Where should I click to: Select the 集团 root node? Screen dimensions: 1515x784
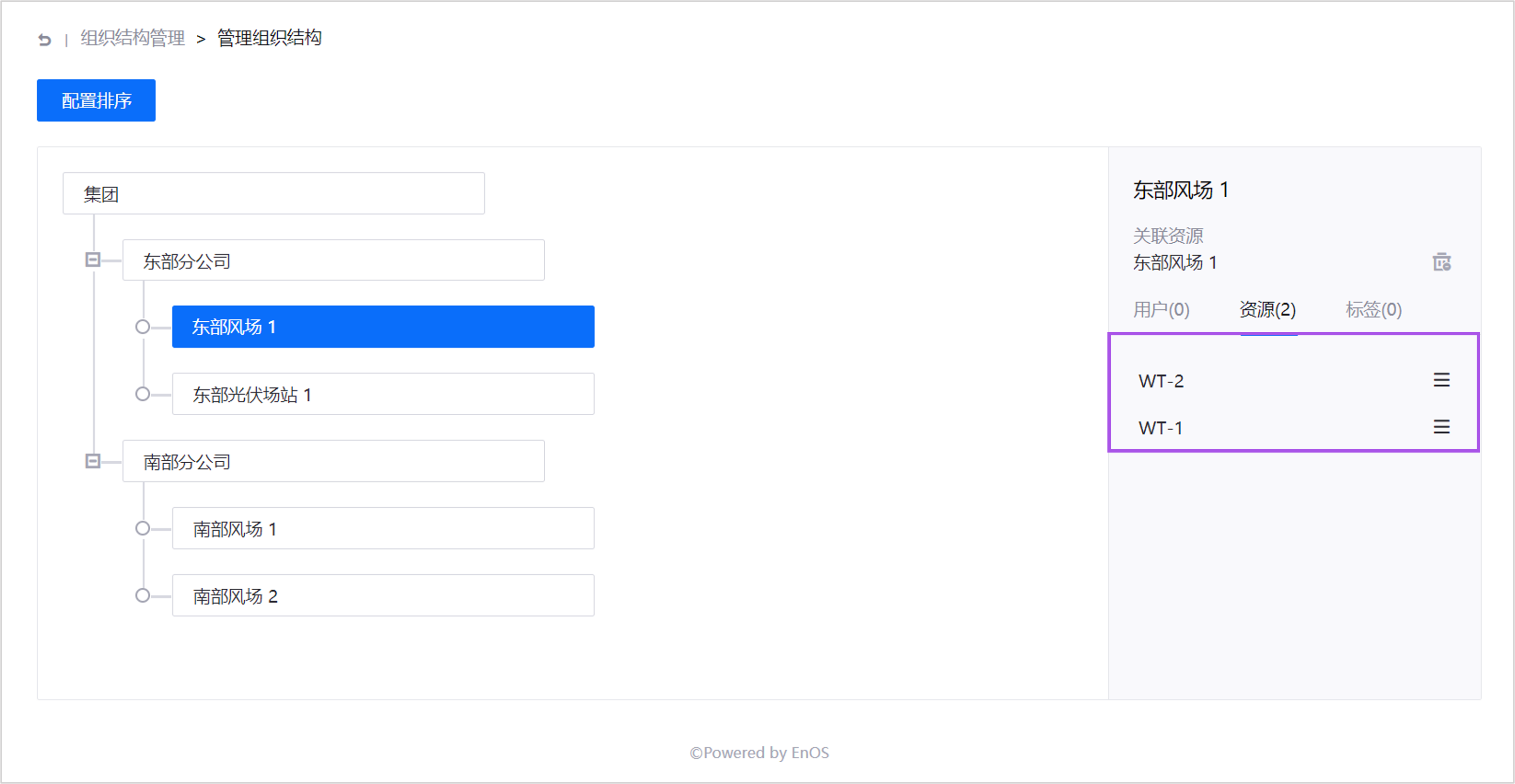click(x=273, y=193)
